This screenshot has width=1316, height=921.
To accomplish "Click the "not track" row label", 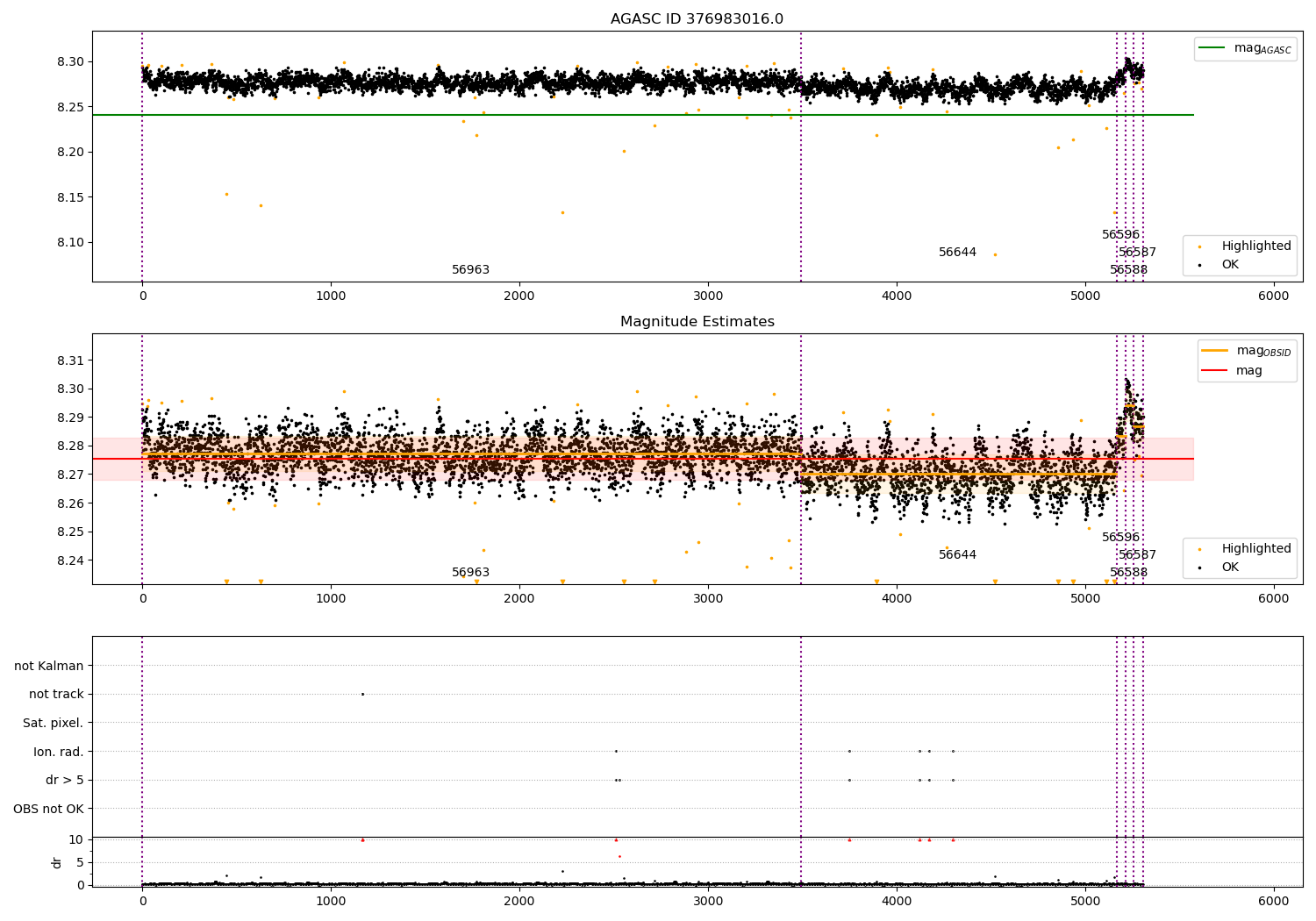I will coord(56,695).
